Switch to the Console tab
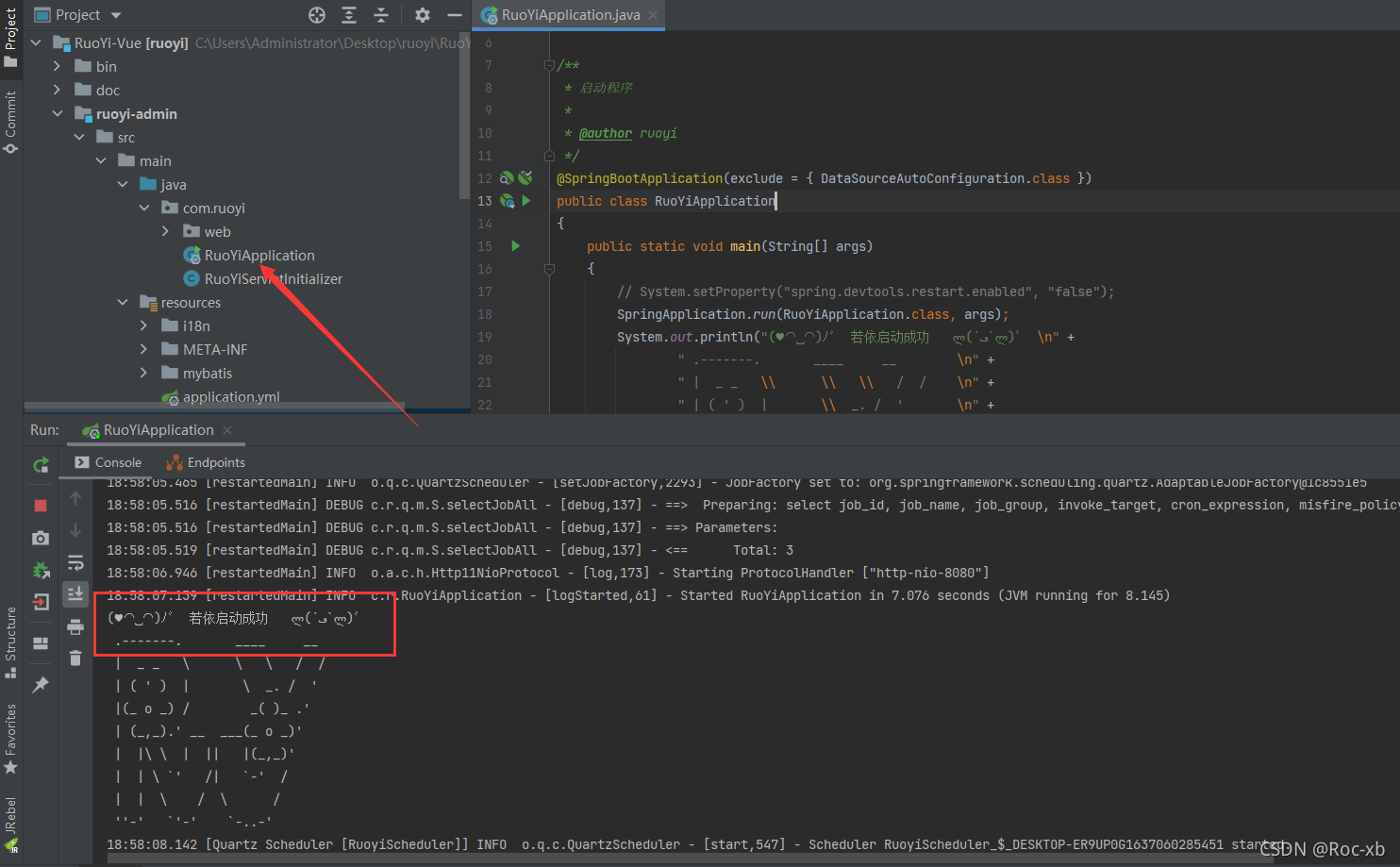This screenshot has width=1400, height=867. click(108, 462)
